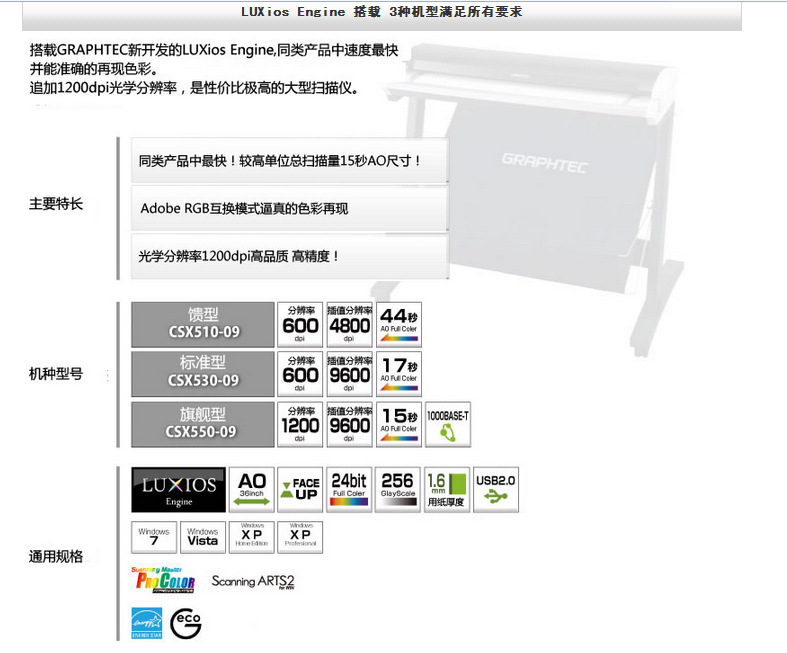Click the 机种型号 section label
787x653 pixels.
point(56,374)
